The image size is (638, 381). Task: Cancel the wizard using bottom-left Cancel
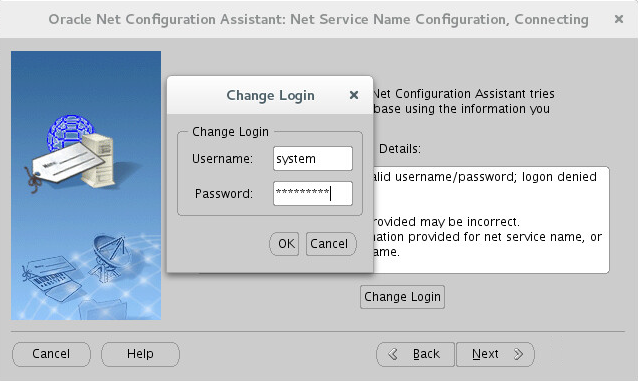tap(51, 354)
